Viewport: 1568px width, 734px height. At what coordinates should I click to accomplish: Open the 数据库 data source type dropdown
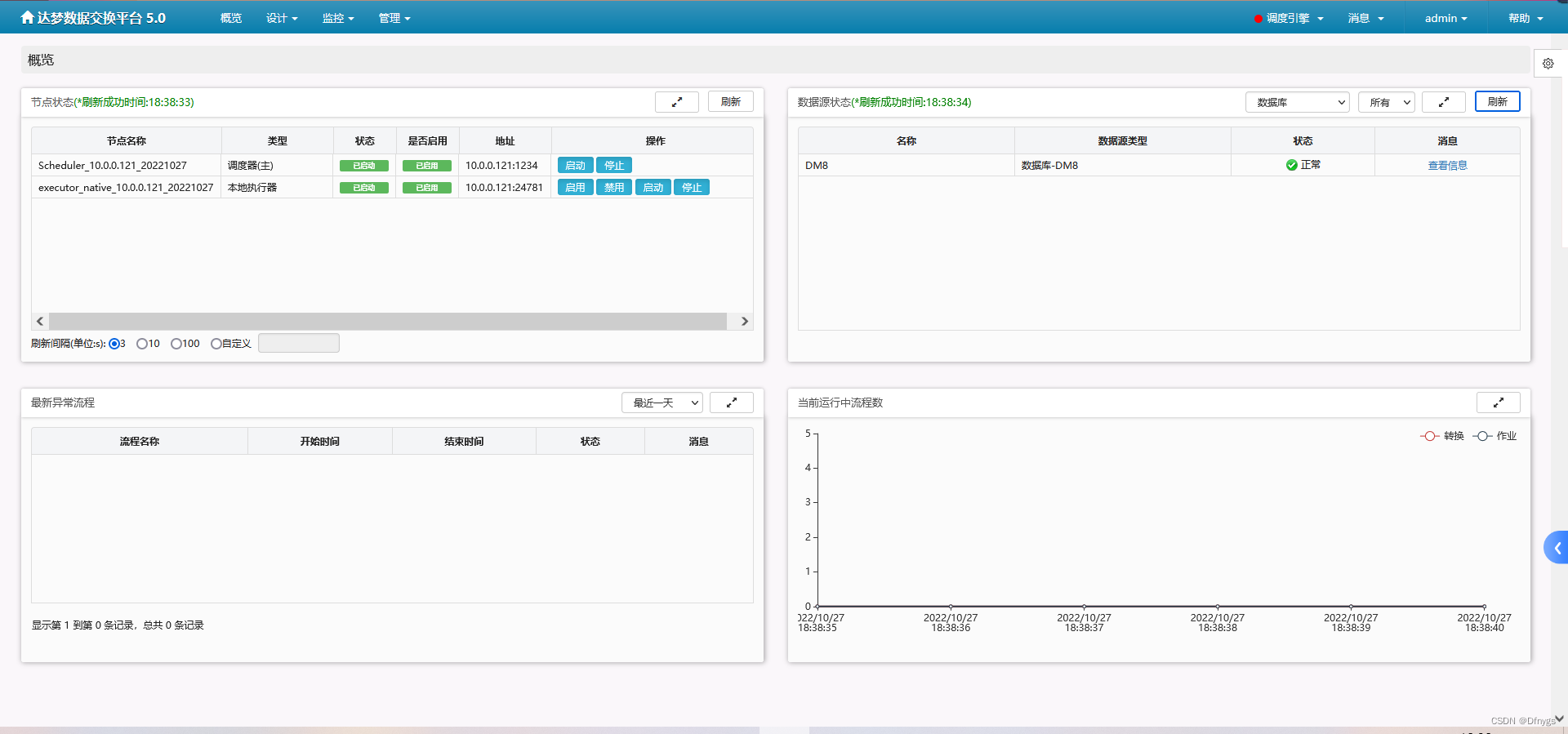[1298, 102]
